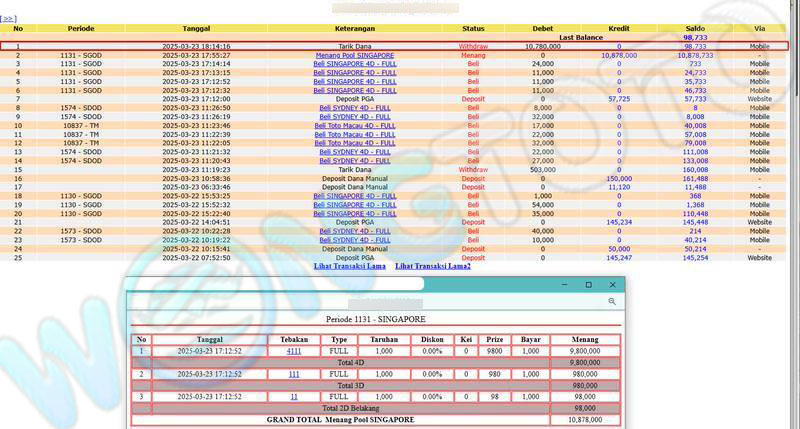
Task: Click the Debet column header
Action: [542, 29]
